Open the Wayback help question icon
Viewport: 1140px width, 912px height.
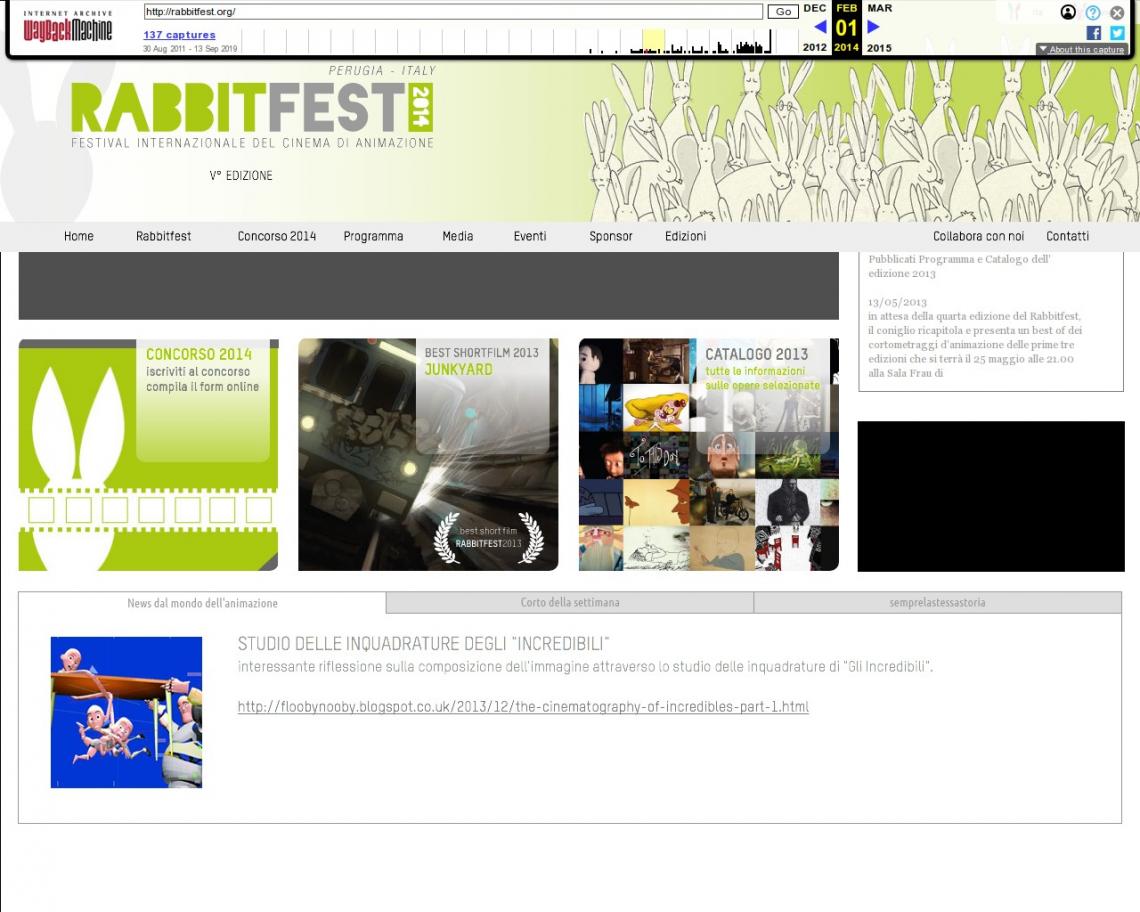tap(1093, 12)
